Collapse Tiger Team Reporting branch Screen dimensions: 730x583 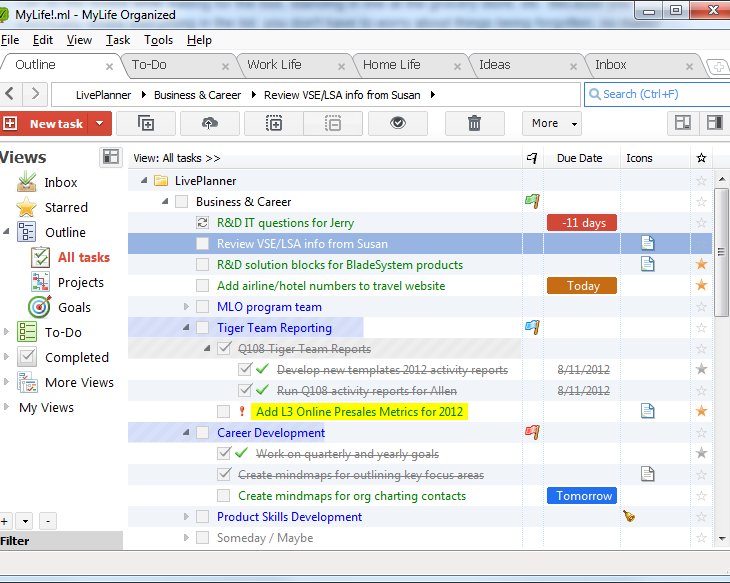pyautogui.click(x=186, y=327)
